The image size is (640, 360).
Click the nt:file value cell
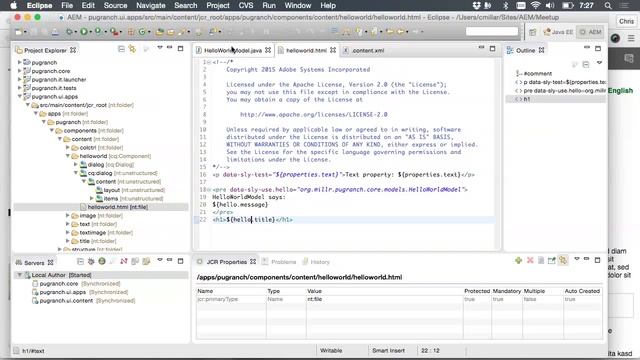tap(384, 299)
